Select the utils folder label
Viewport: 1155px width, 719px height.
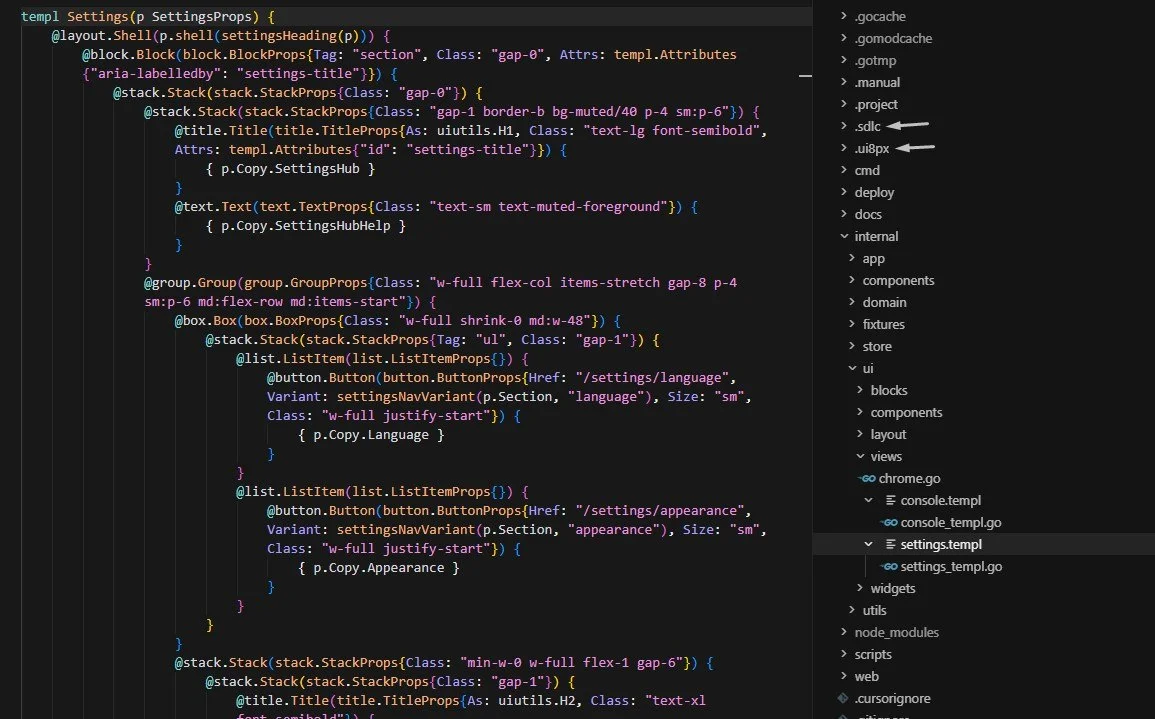coord(874,611)
